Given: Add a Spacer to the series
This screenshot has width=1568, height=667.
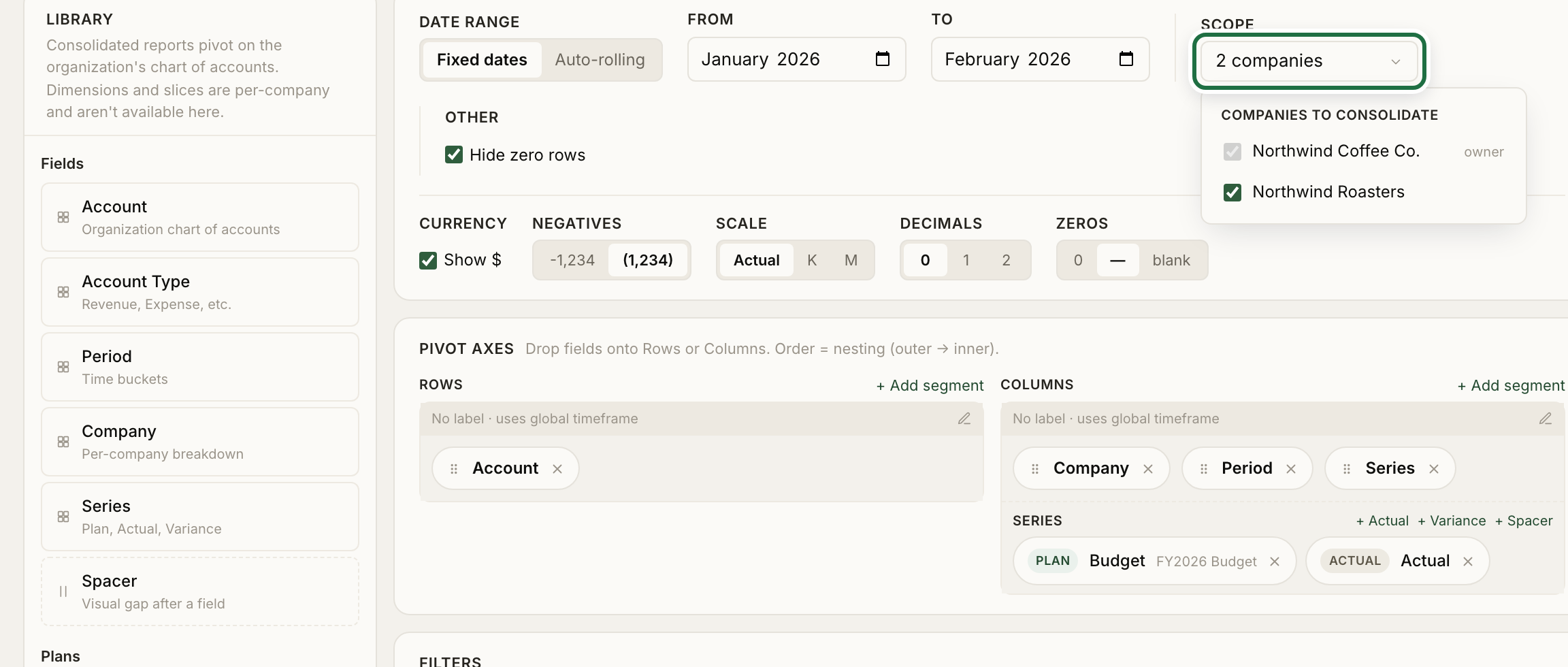Looking at the screenshot, I should [x=1524, y=521].
